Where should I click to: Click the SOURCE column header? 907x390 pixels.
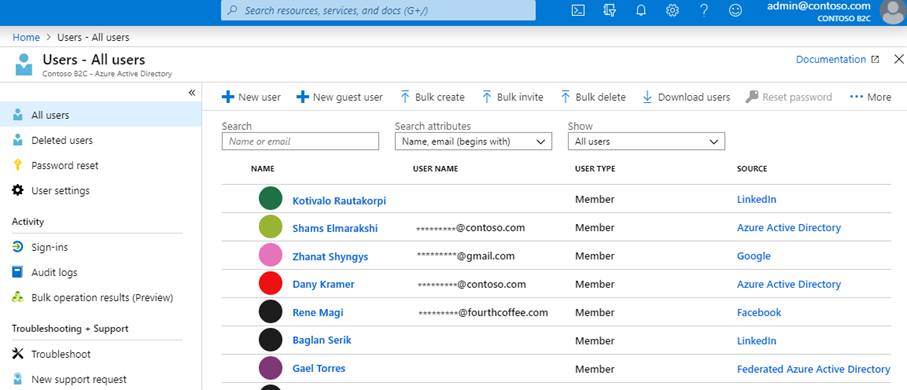[752, 169]
